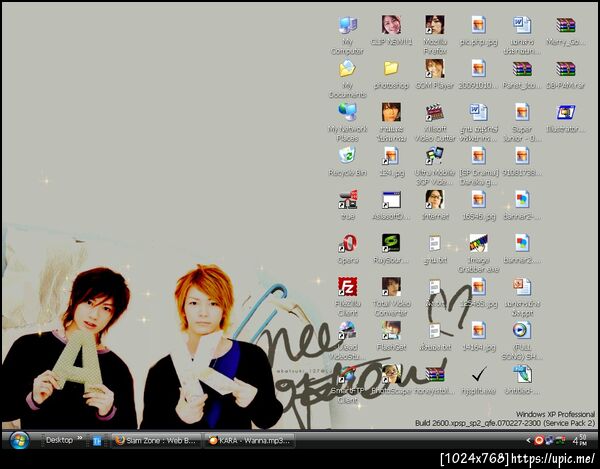Open the Start menu orb
The width and height of the screenshot is (600, 469).
pos(19,440)
